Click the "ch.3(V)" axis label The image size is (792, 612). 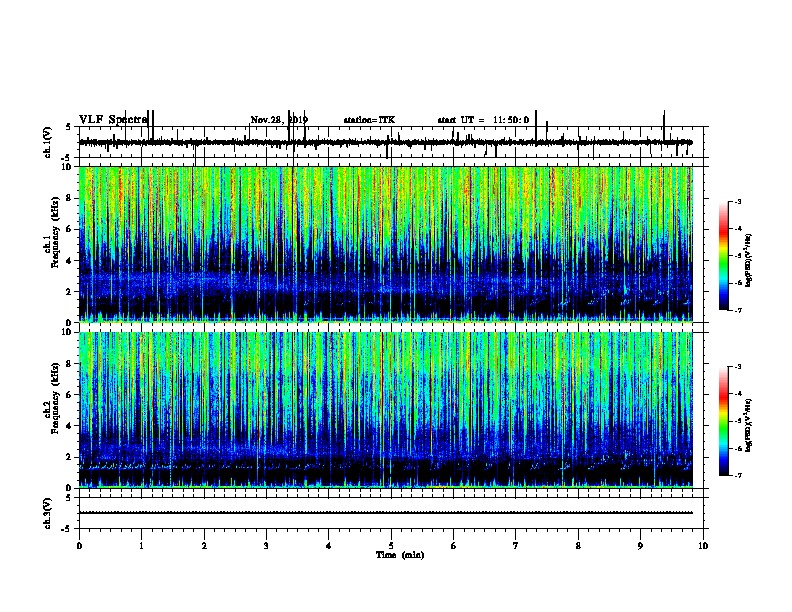pyautogui.click(x=48, y=513)
